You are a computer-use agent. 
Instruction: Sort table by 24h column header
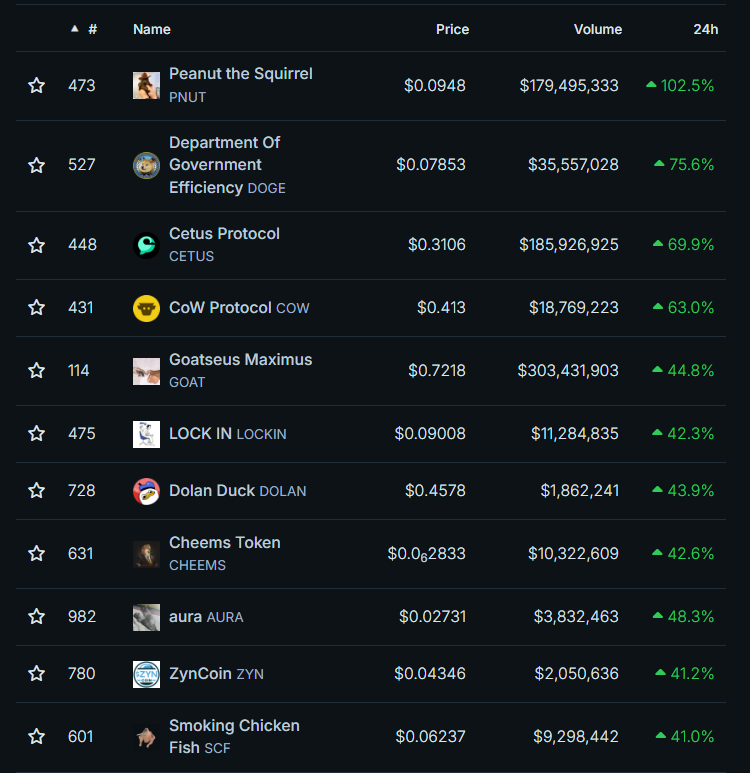tap(706, 29)
